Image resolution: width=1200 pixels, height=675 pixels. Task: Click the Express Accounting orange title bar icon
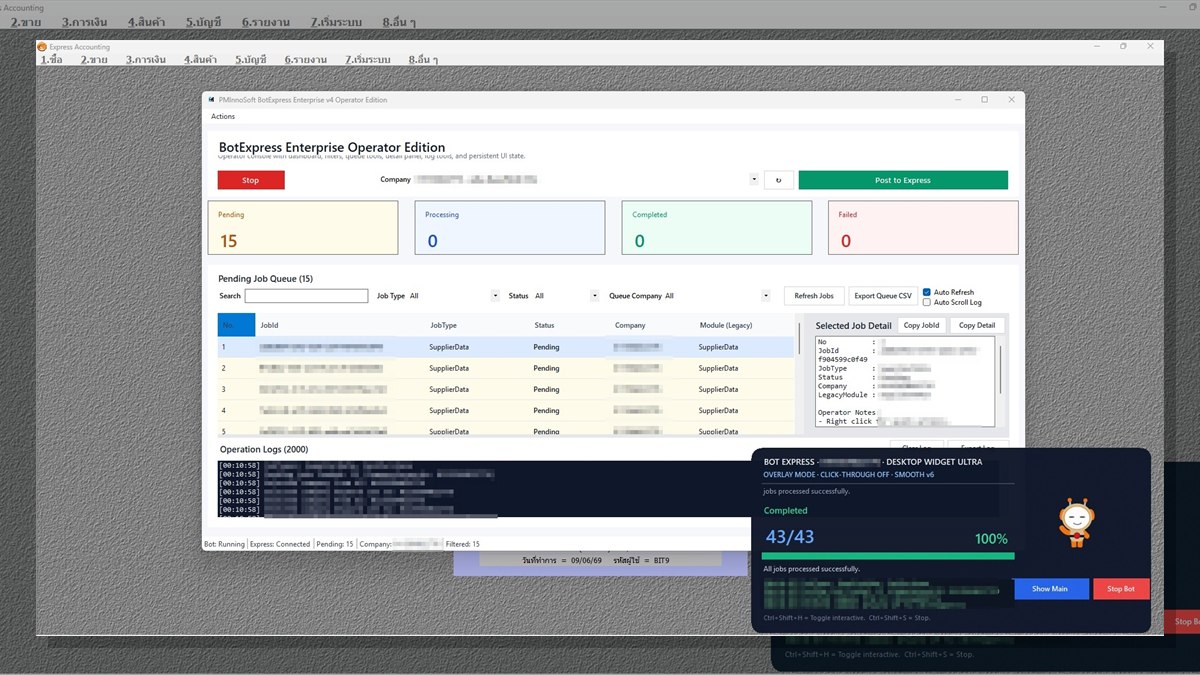point(42,46)
